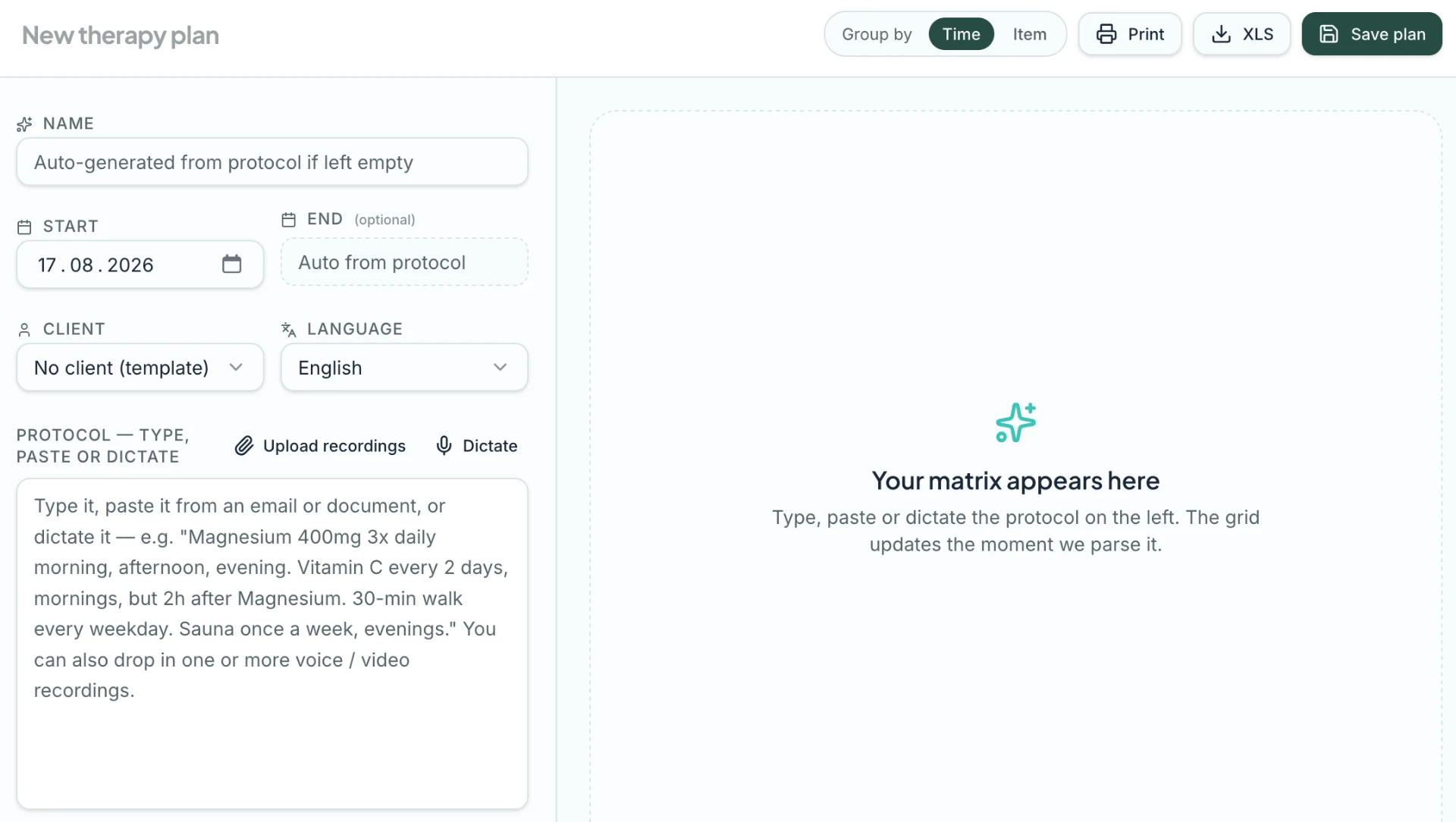The width and height of the screenshot is (1456, 822).
Task: Click the floppy disk icon on Save plan
Action: pyautogui.click(x=1329, y=34)
